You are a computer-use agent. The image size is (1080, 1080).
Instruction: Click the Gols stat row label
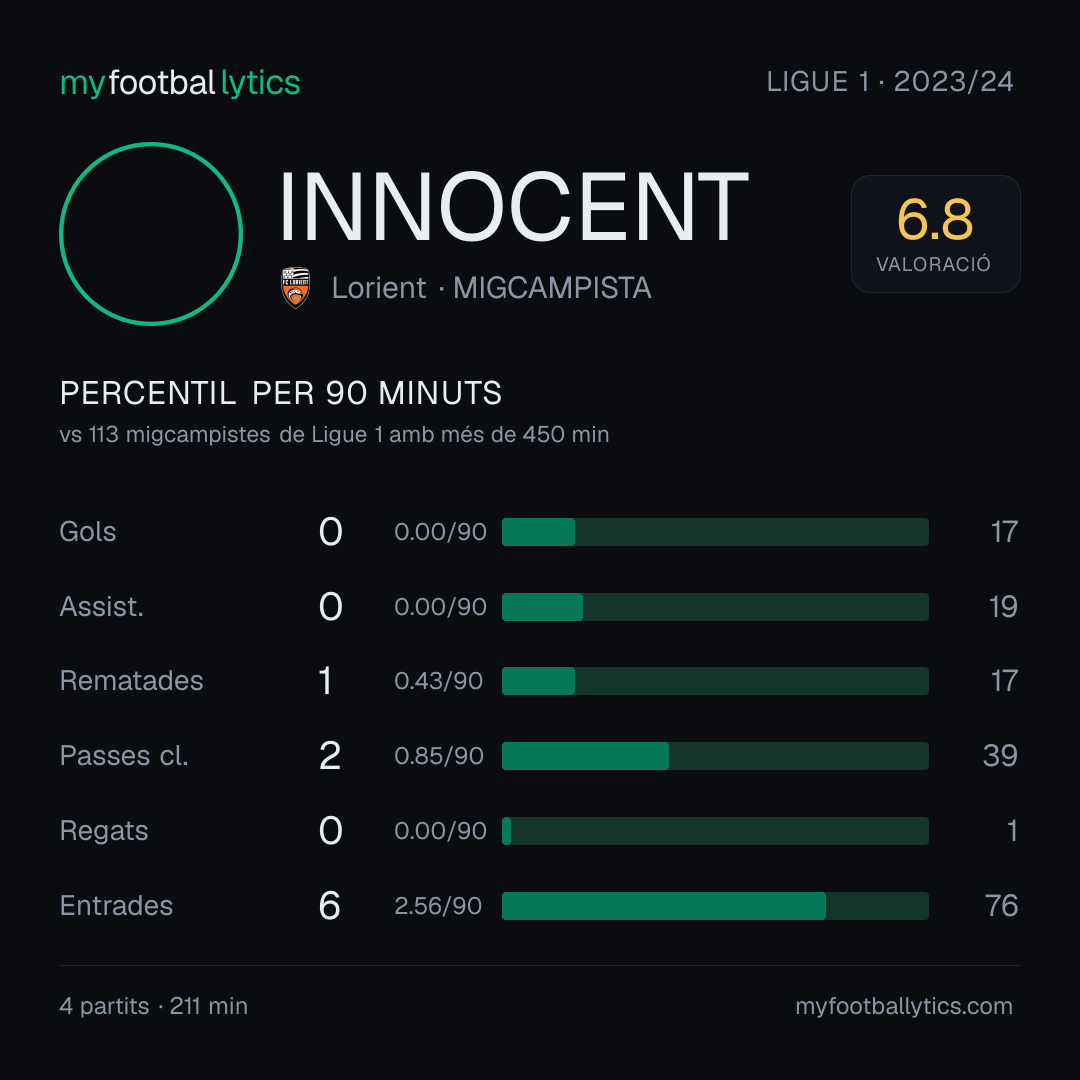(87, 532)
